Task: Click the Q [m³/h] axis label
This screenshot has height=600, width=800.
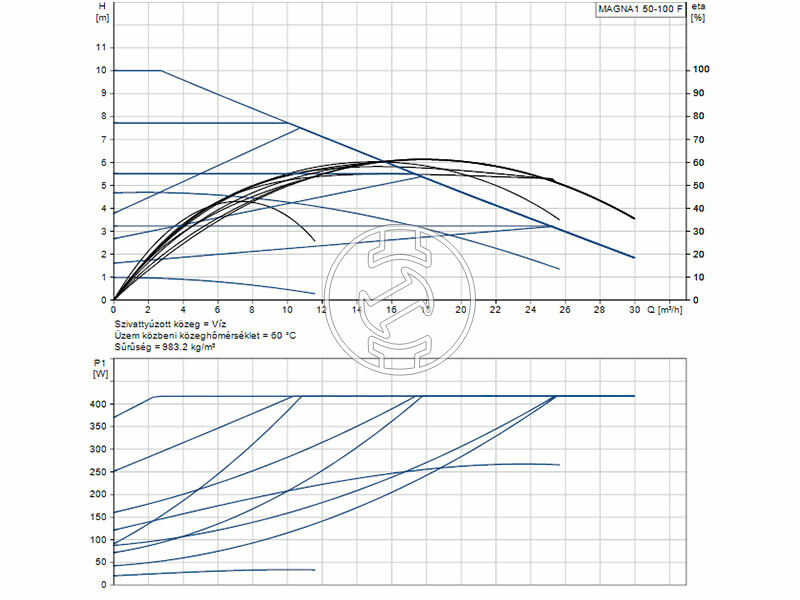Action: [x=665, y=311]
